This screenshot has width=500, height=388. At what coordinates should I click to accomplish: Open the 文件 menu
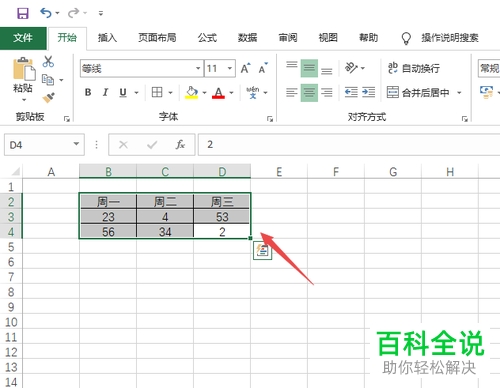pyautogui.click(x=23, y=38)
